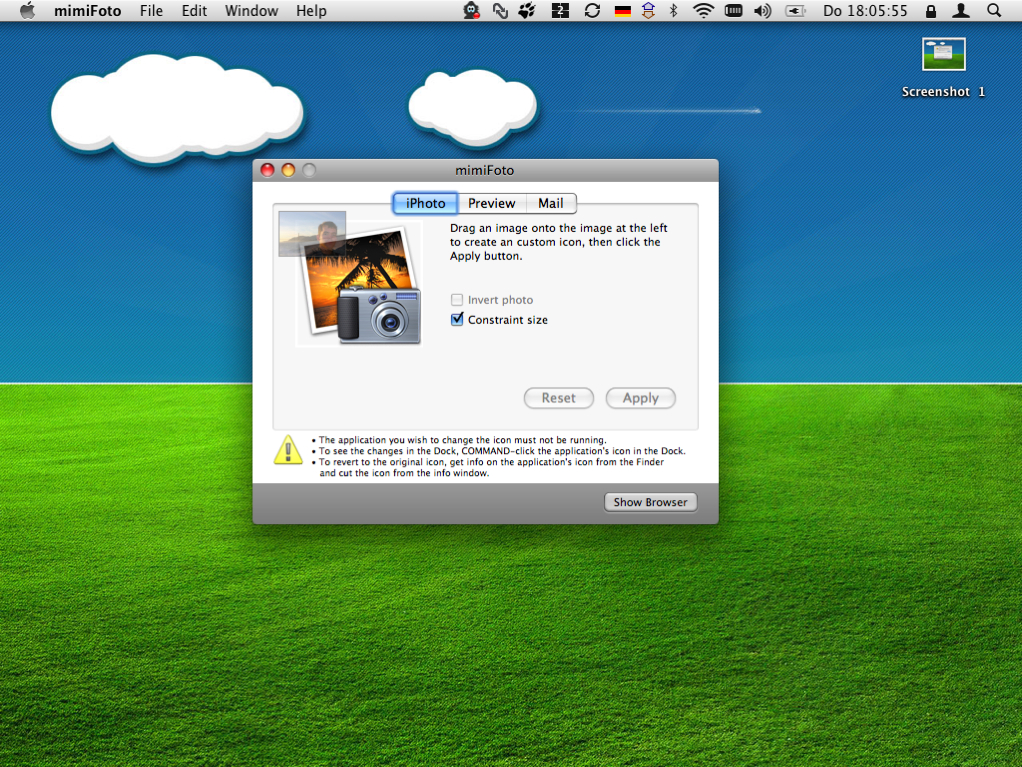Click the lock icon in menu bar

pos(931,10)
